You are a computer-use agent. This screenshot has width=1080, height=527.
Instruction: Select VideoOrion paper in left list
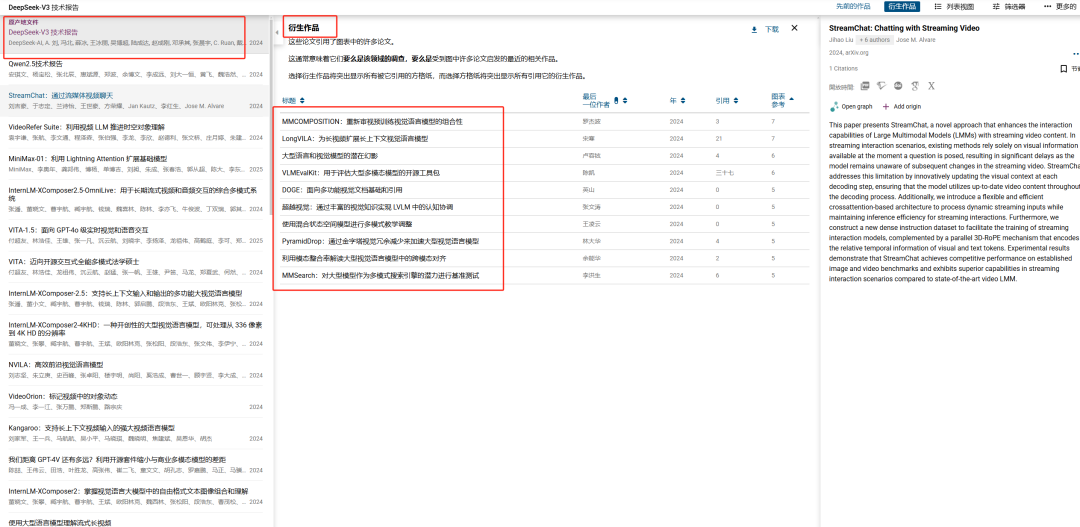pos(135,402)
